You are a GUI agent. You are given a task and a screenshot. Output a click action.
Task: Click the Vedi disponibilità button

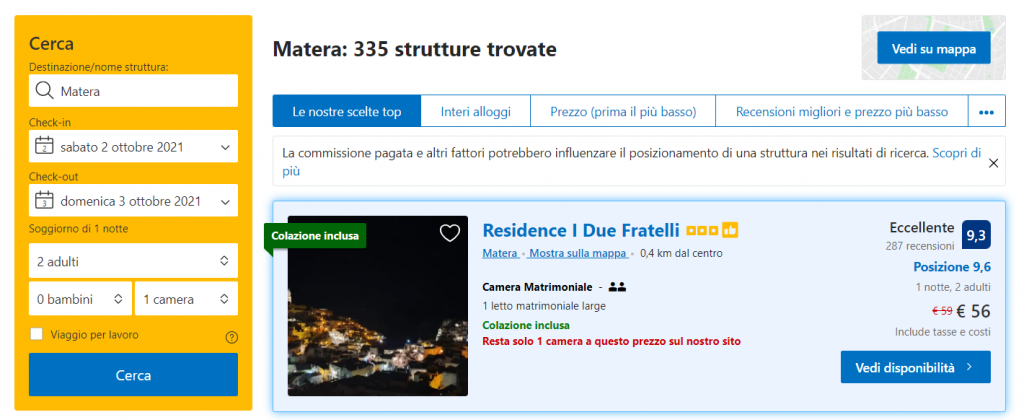(915, 367)
